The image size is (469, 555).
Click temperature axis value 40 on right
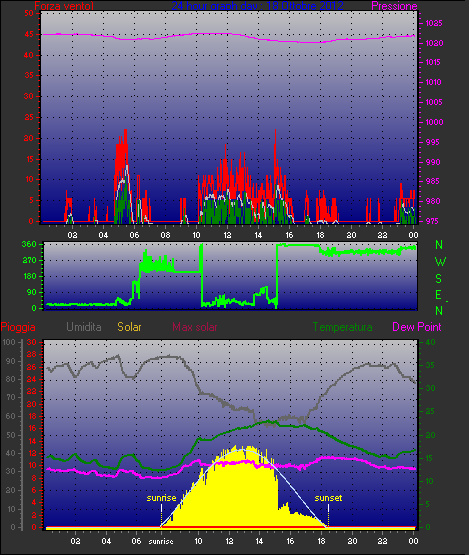pos(430,342)
